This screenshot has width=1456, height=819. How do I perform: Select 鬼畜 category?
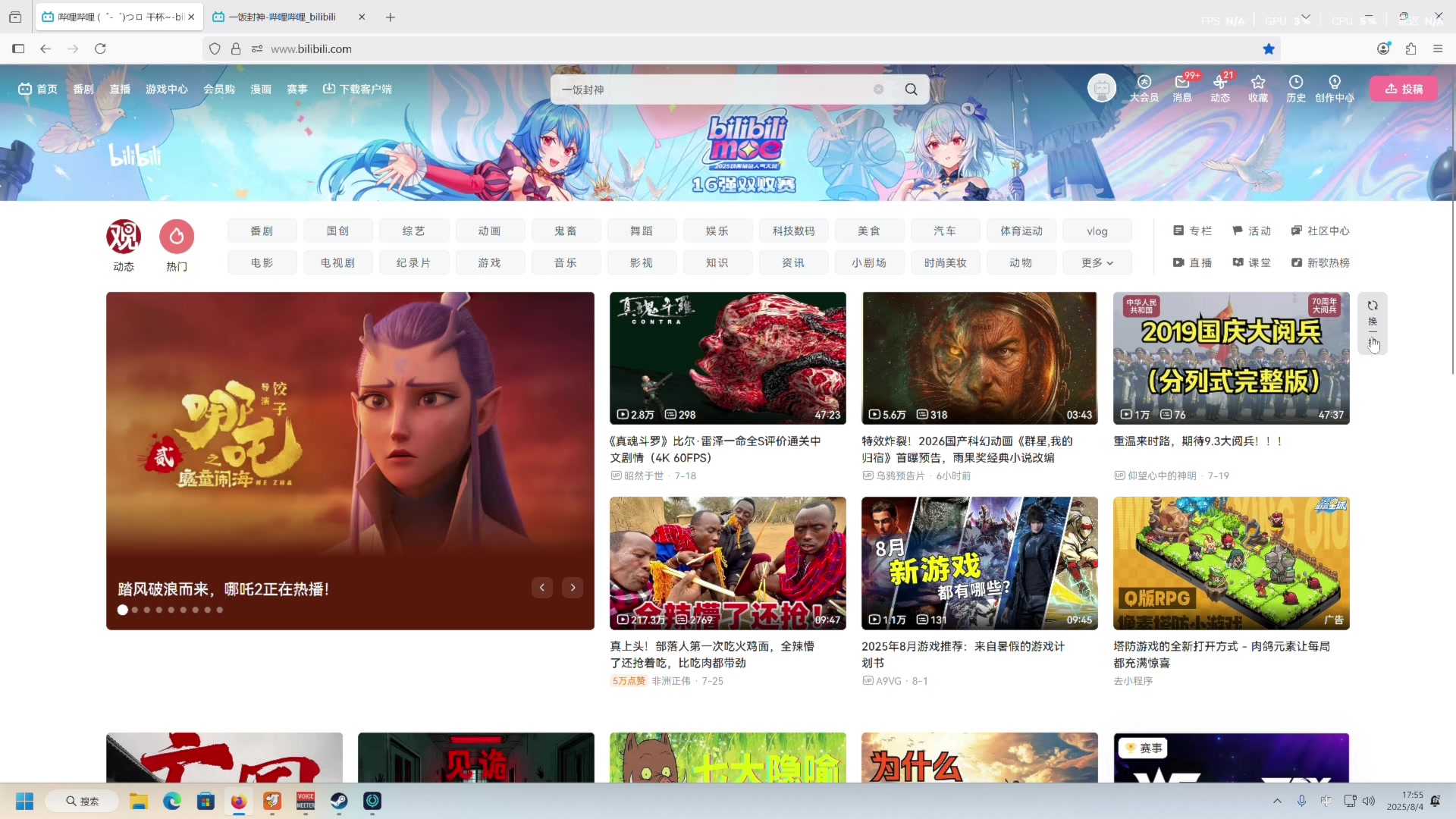(566, 231)
